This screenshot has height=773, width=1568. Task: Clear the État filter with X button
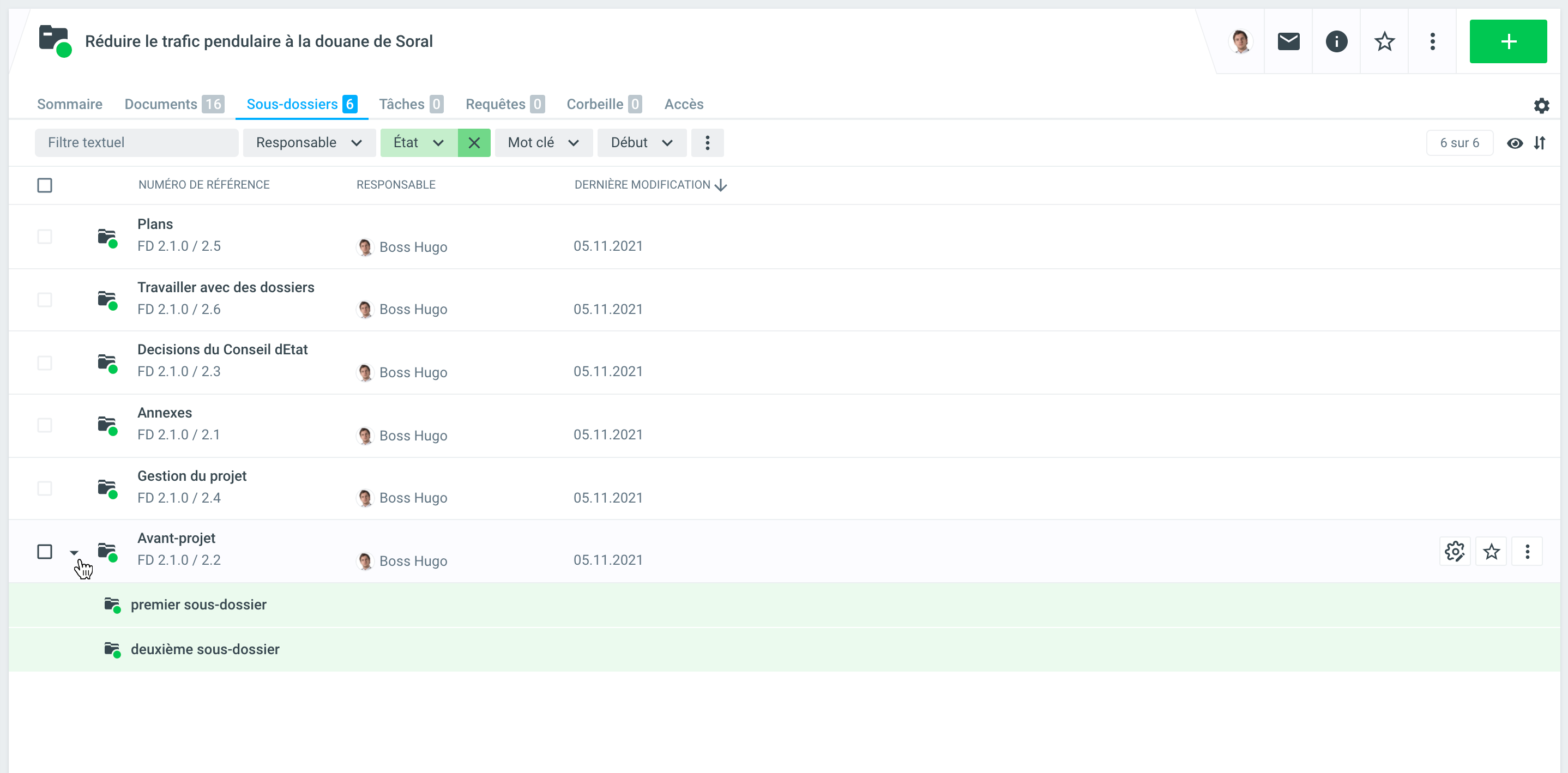click(474, 142)
